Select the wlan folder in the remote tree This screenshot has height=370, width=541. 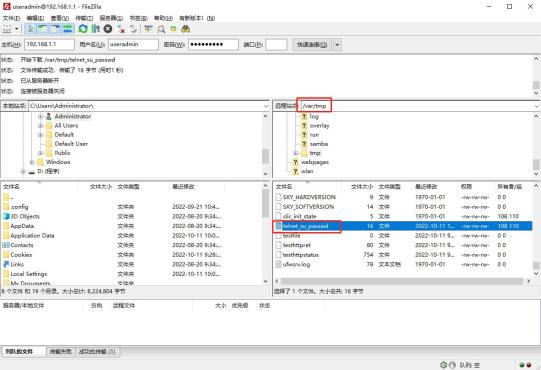[x=307, y=171]
